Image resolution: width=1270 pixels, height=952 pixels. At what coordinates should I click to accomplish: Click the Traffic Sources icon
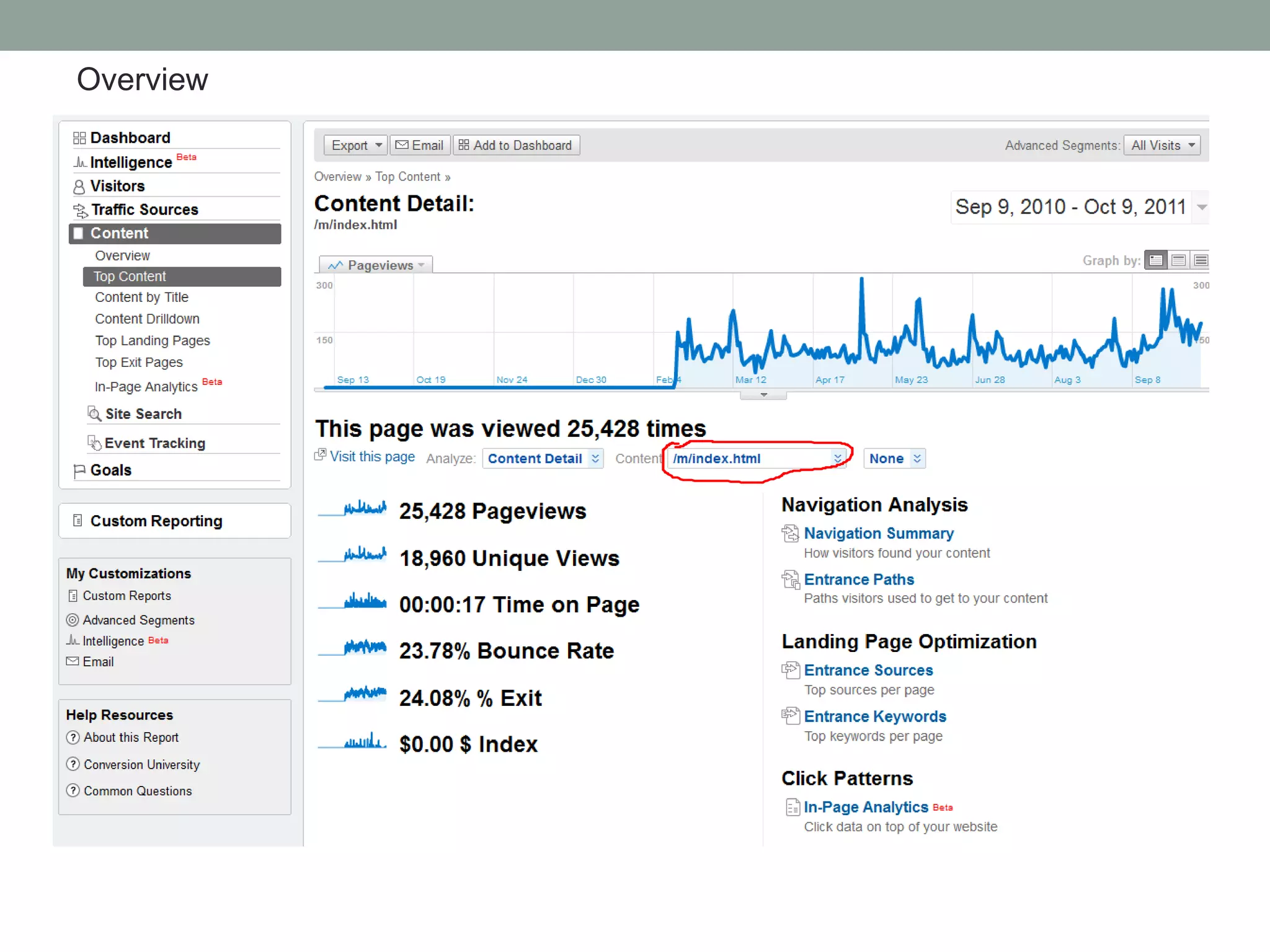click(x=80, y=211)
